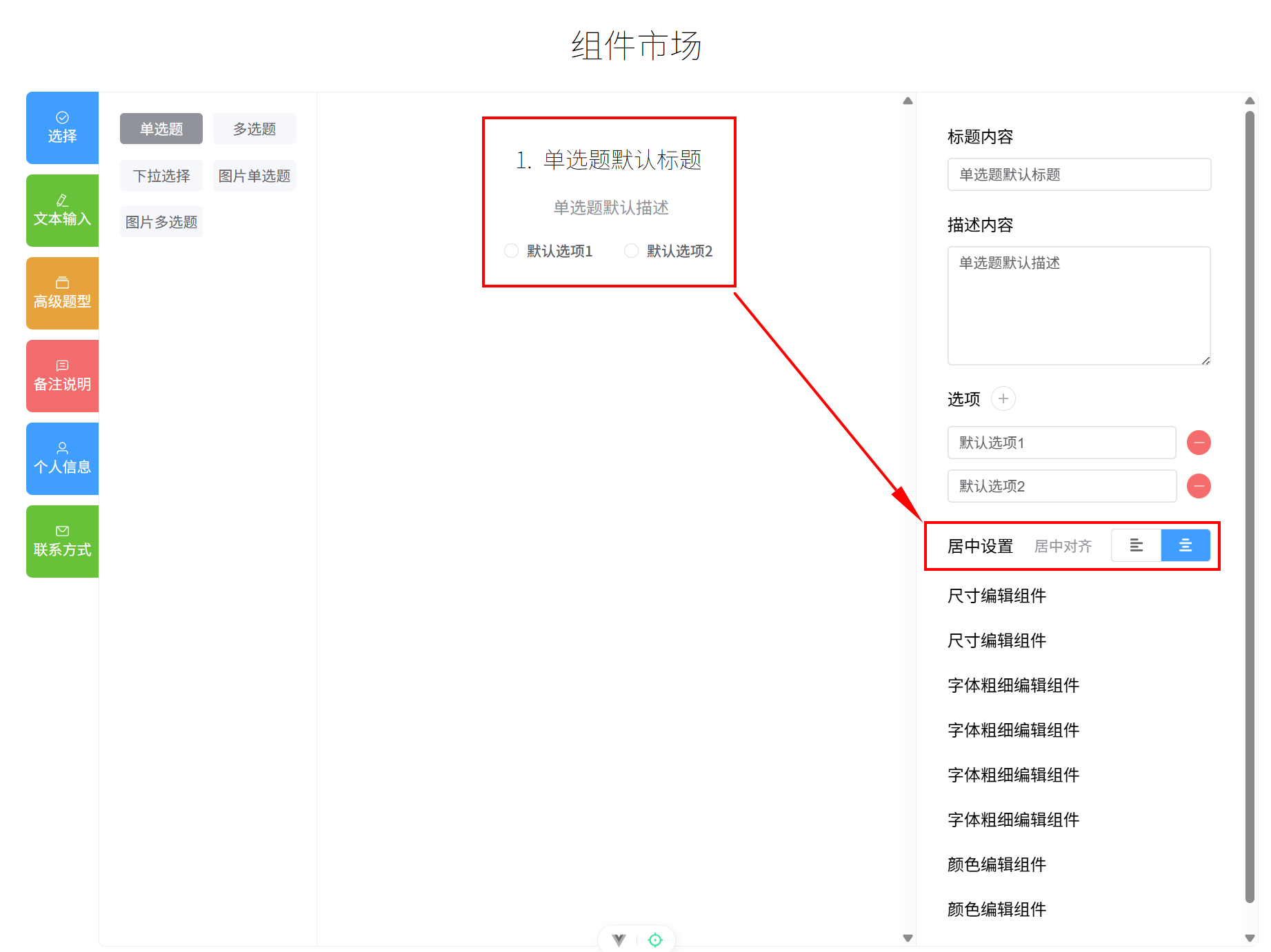Screen dimensions: 1271x952
Task: Click the settings panel scroll-down arrow
Action: 1250,938
